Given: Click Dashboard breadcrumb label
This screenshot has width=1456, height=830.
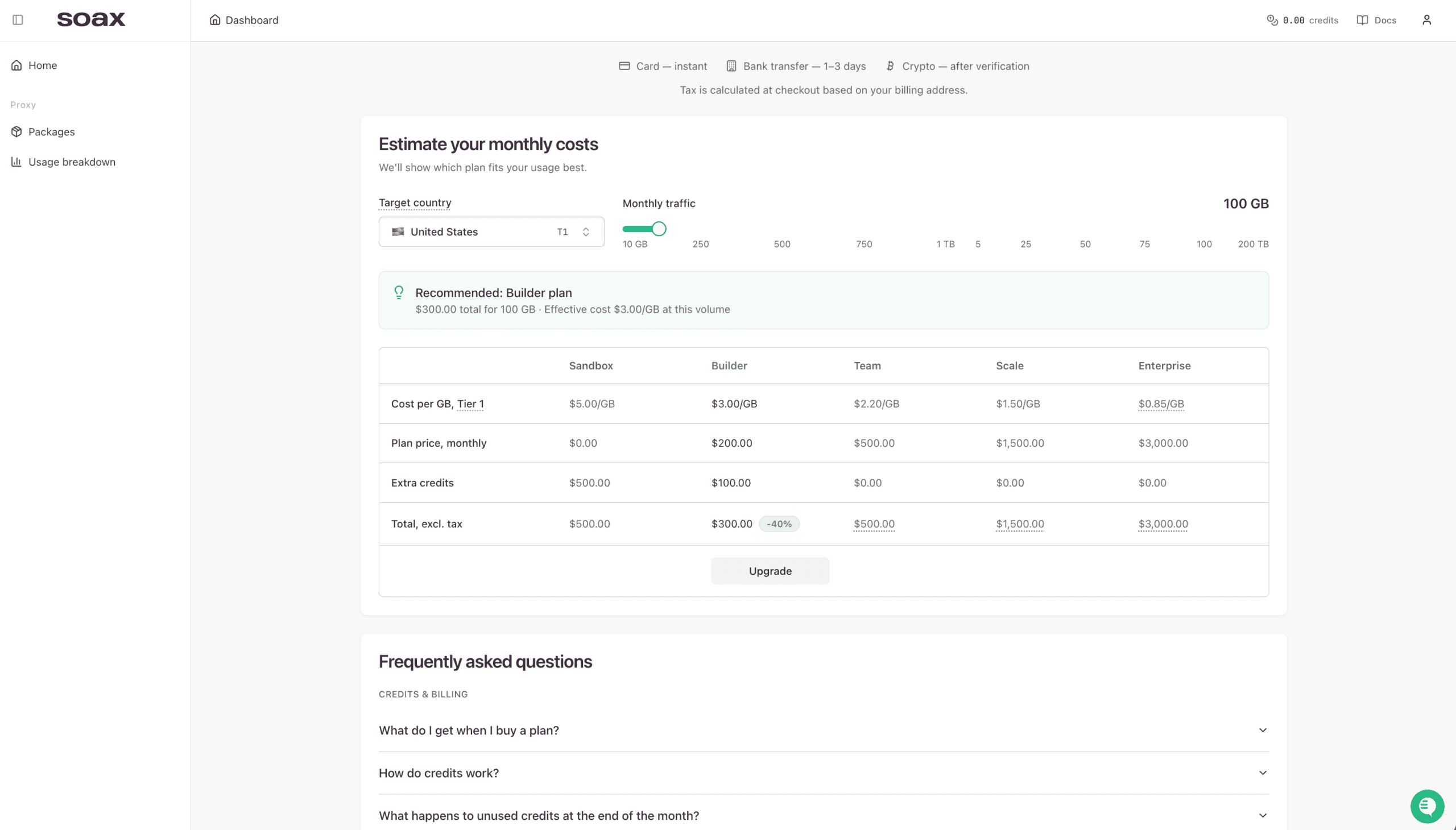Looking at the screenshot, I should [252, 20].
